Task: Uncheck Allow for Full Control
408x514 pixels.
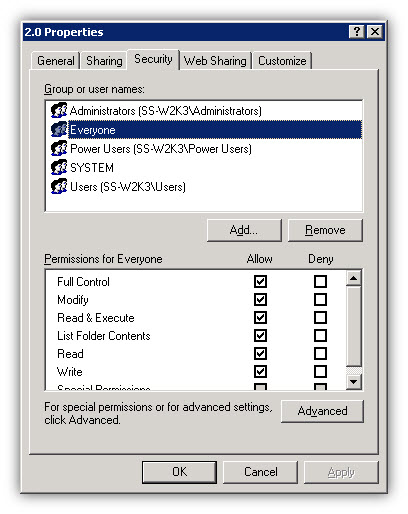Action: click(260, 281)
